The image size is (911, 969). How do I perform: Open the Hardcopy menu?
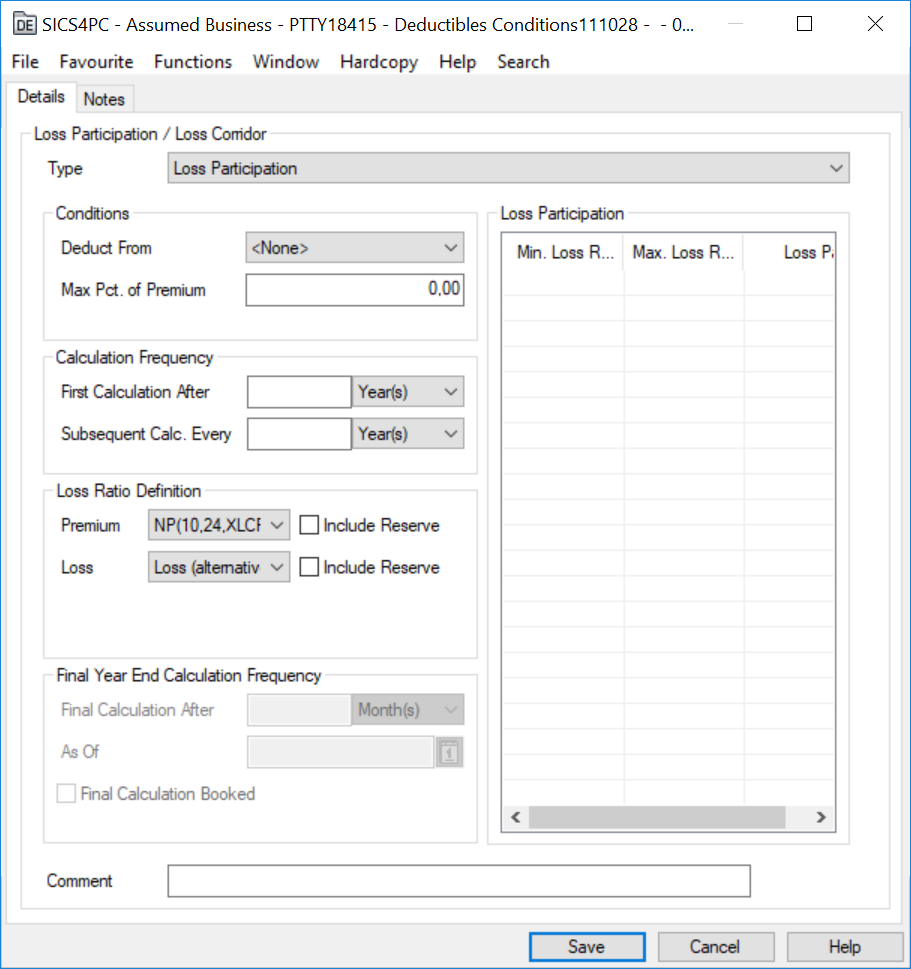379,62
